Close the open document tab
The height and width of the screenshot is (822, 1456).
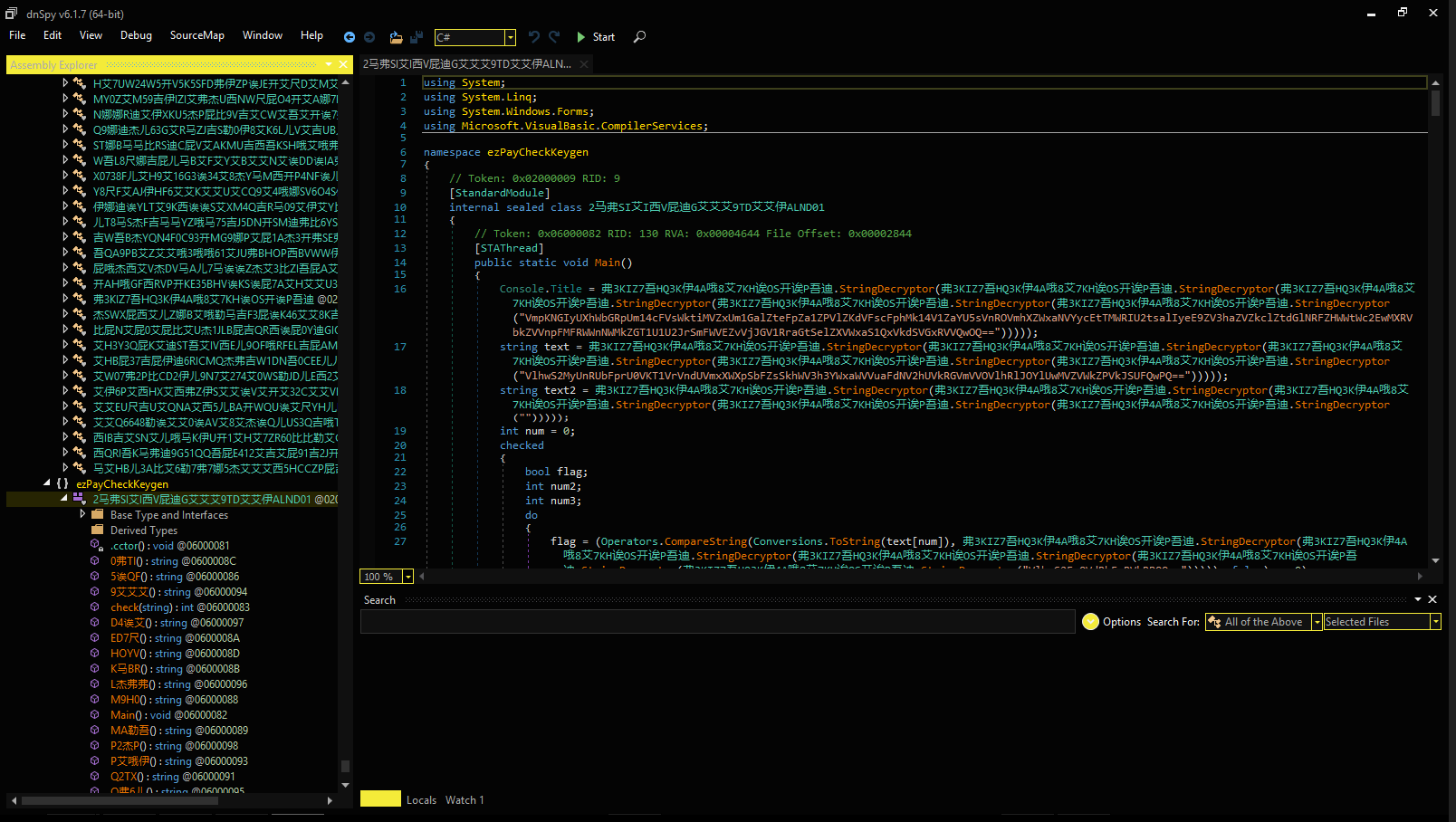coord(584,64)
